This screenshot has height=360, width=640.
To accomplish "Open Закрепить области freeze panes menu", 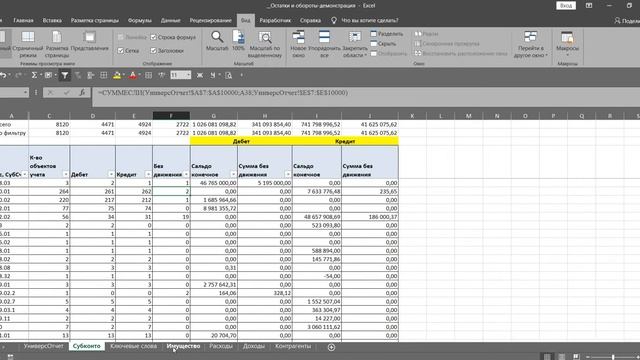I will (x=354, y=44).
